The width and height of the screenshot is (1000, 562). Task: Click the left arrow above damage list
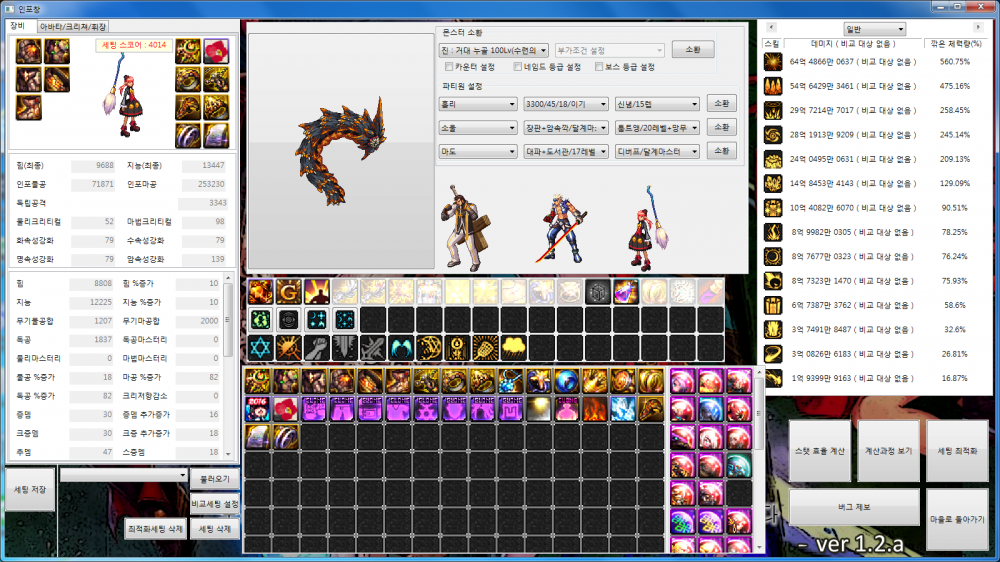772,27
